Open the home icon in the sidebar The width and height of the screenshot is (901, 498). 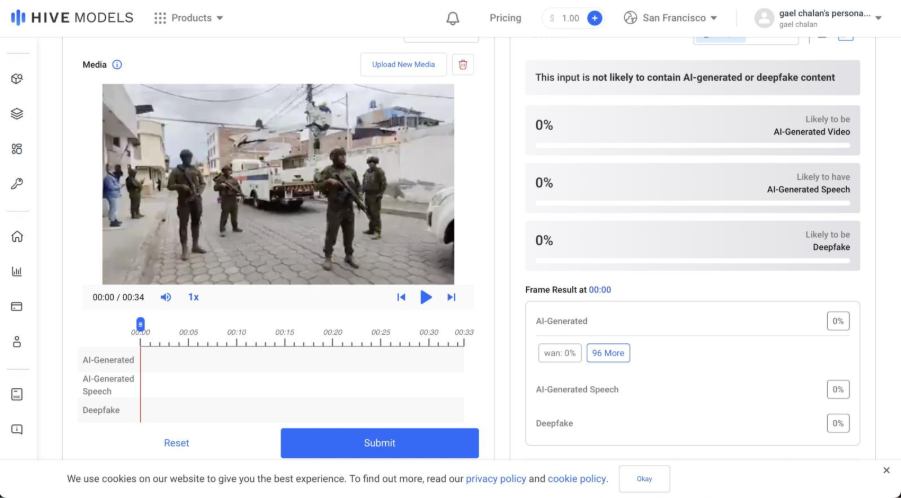pos(17,237)
